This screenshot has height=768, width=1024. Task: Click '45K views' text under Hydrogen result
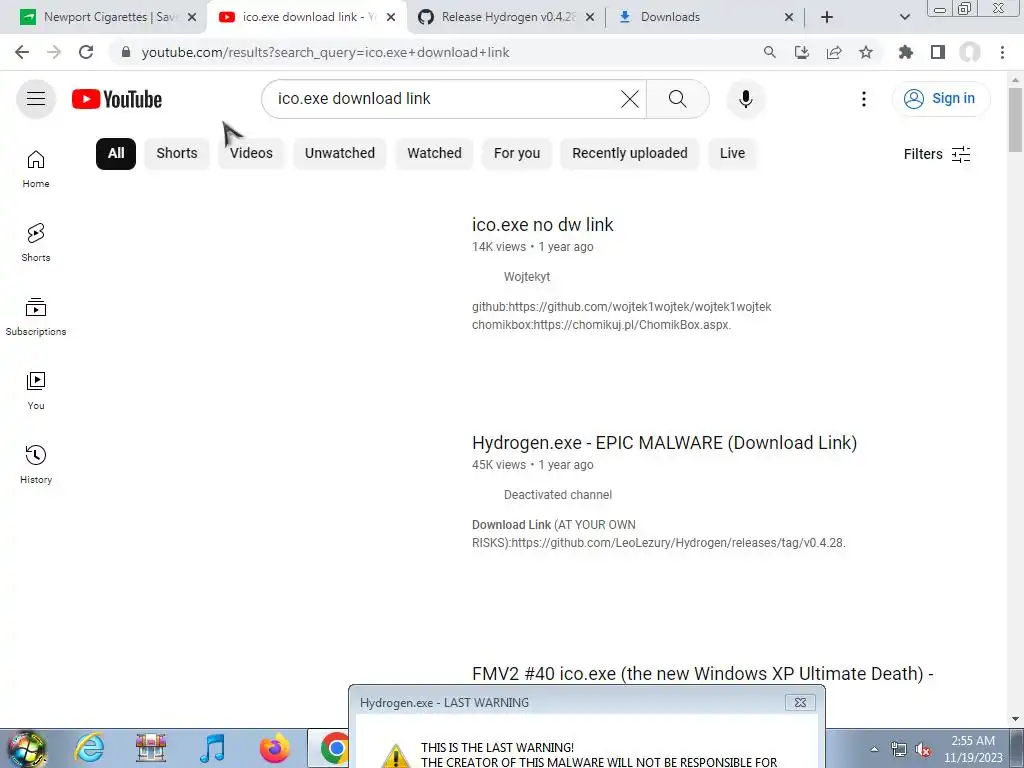(498, 465)
